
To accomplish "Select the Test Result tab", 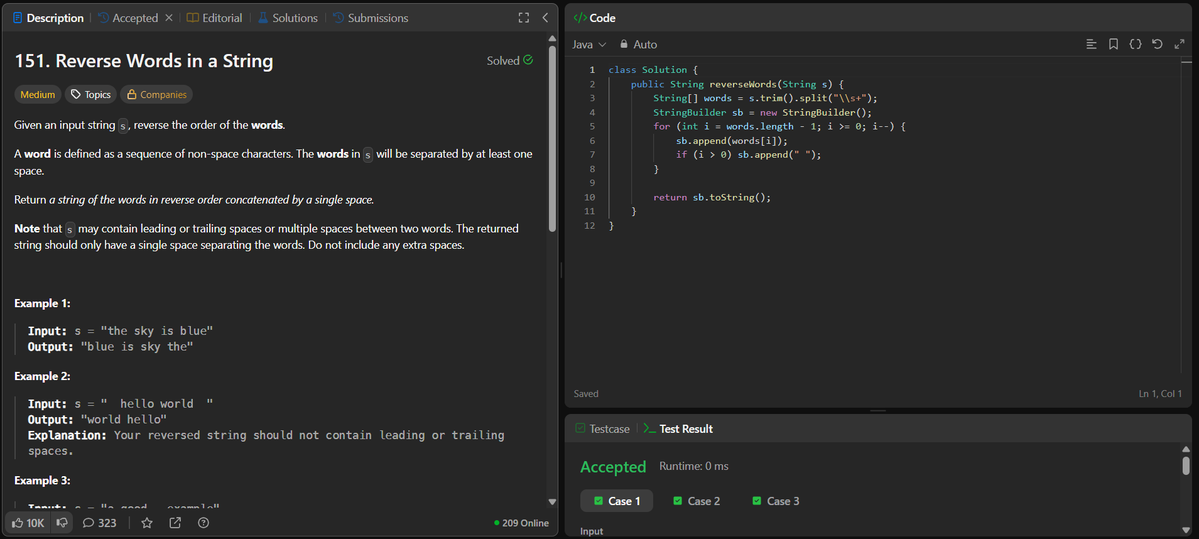I will click(679, 429).
